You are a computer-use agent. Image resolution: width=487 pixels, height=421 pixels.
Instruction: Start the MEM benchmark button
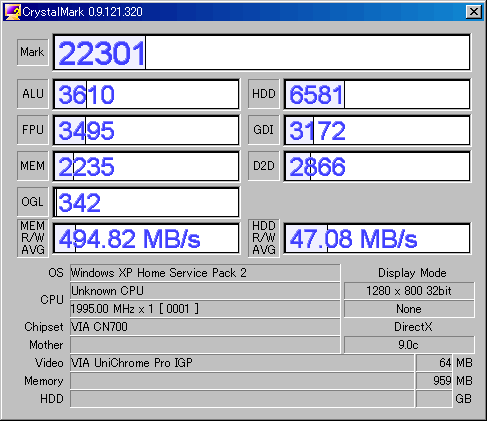click(x=33, y=165)
